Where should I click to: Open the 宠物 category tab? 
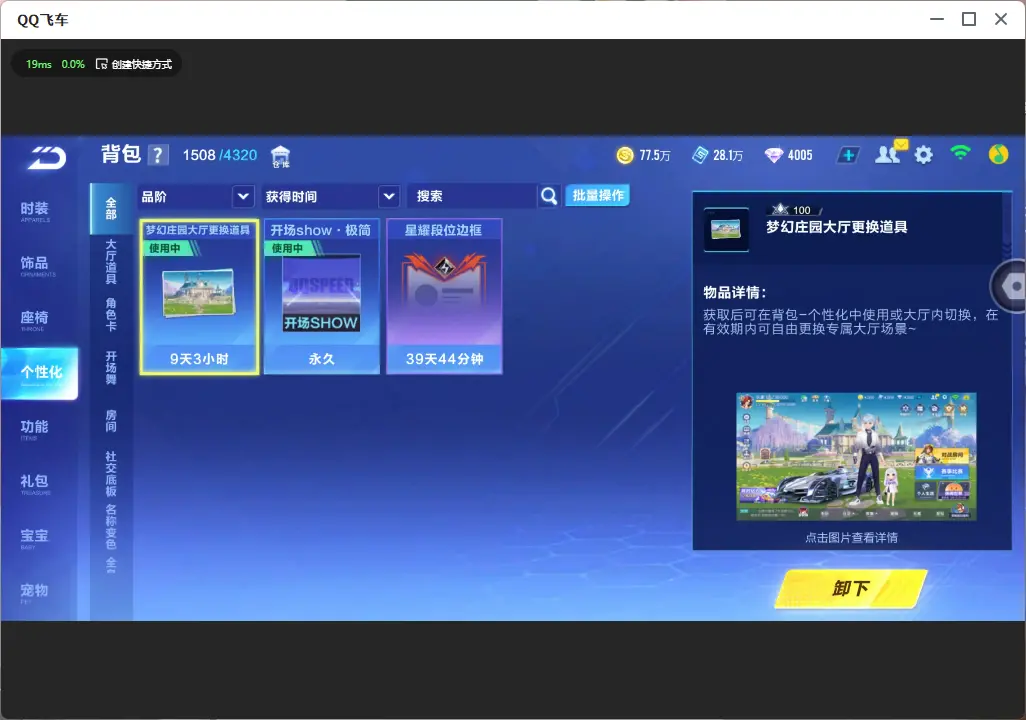coord(35,592)
